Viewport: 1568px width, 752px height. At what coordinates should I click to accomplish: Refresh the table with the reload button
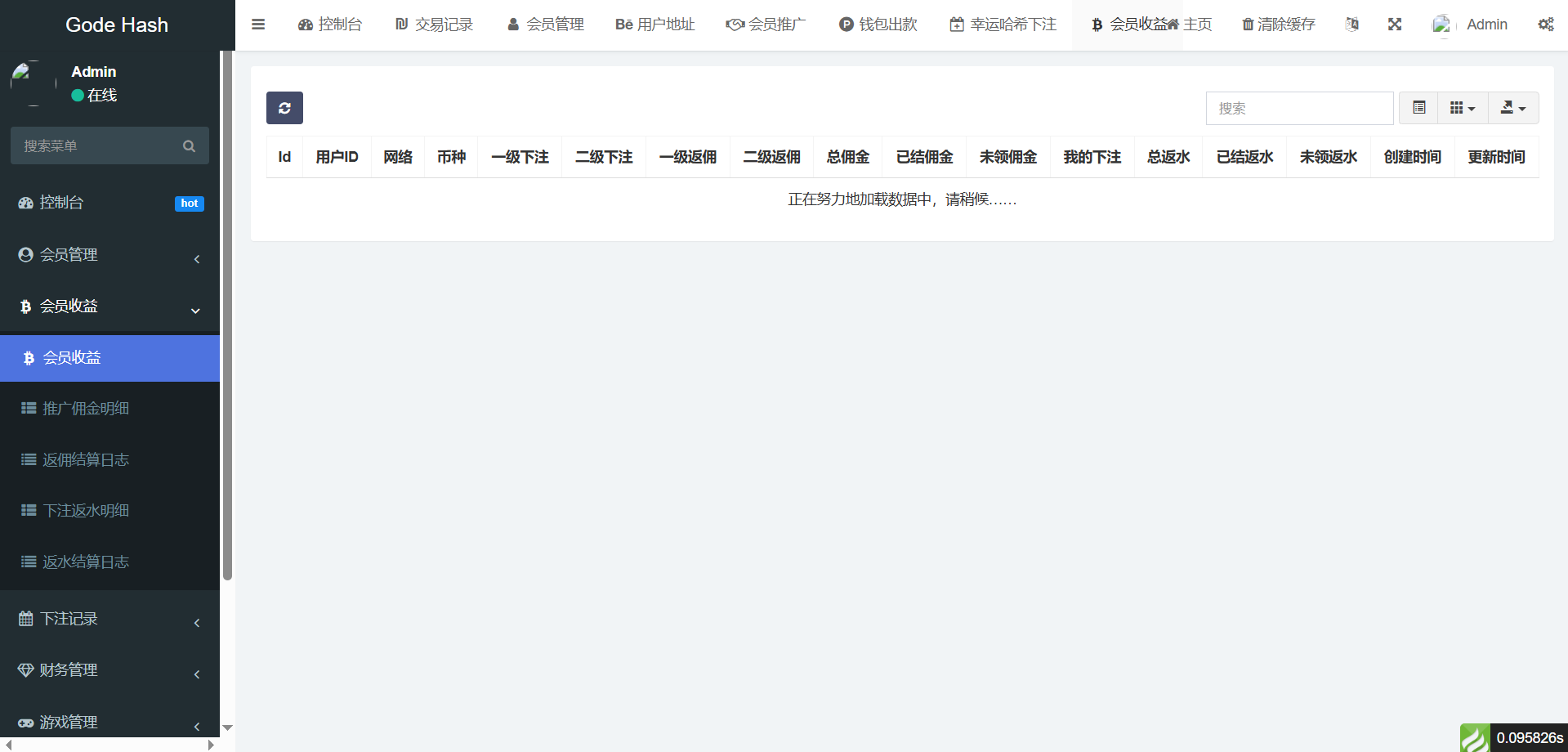pos(284,108)
